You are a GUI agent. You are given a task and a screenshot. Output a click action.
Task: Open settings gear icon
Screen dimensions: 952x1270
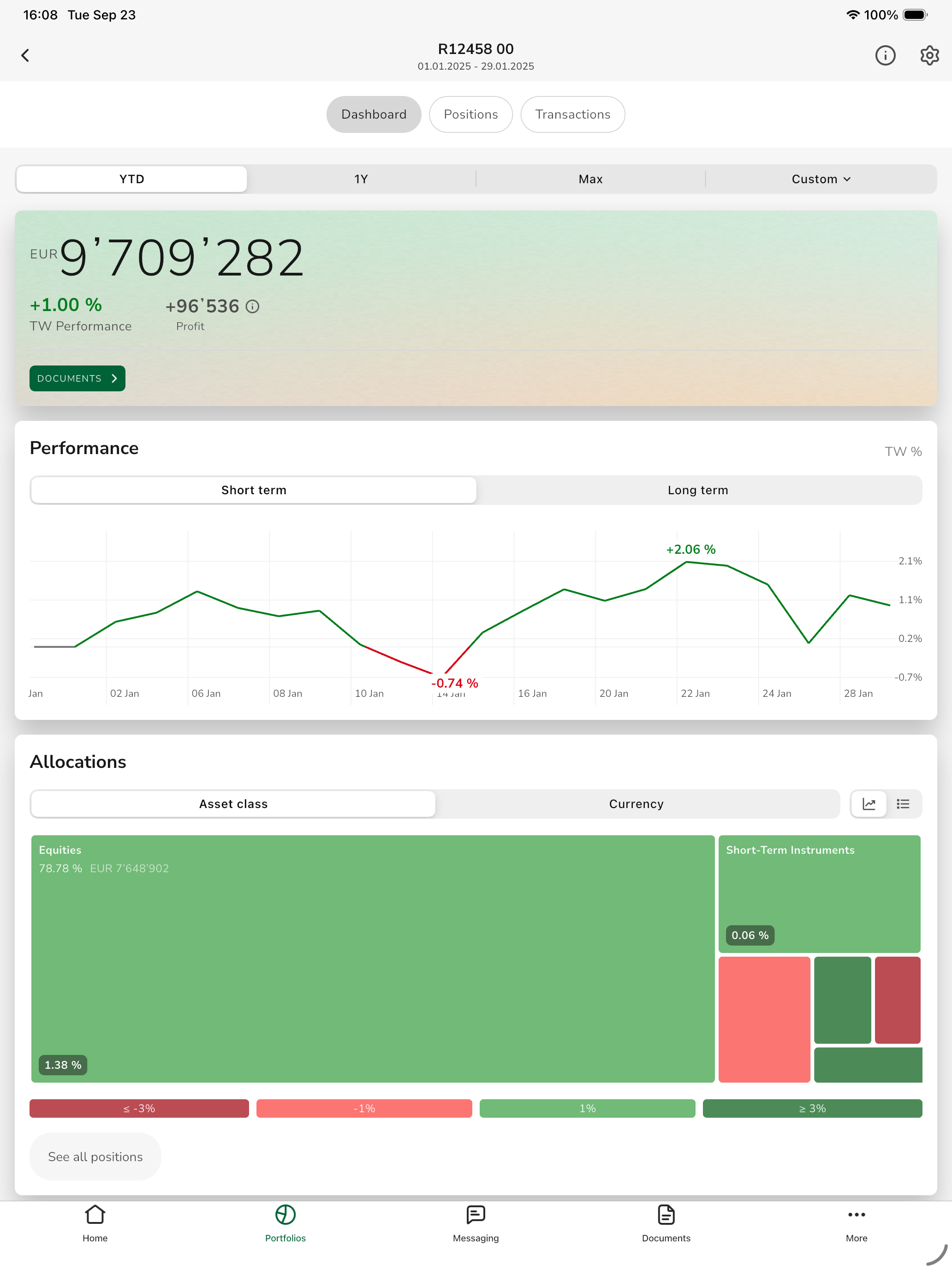[x=929, y=55]
